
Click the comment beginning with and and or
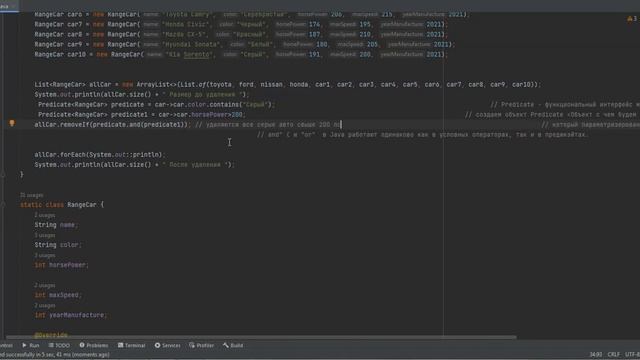point(422,135)
